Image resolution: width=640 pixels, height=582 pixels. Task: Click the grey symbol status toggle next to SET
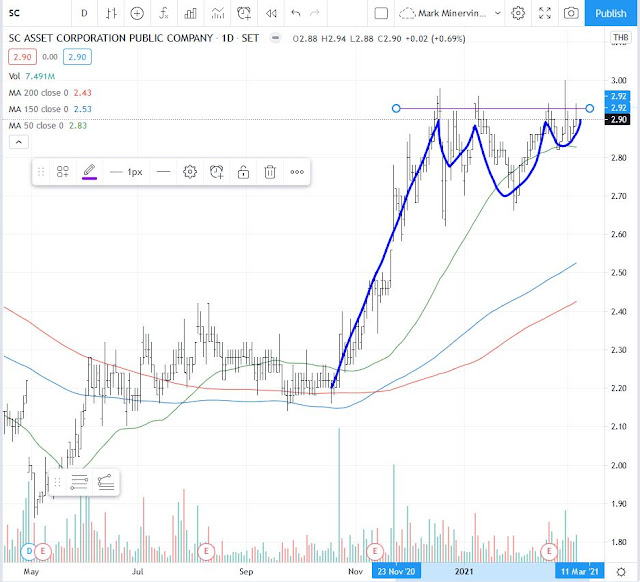point(276,38)
